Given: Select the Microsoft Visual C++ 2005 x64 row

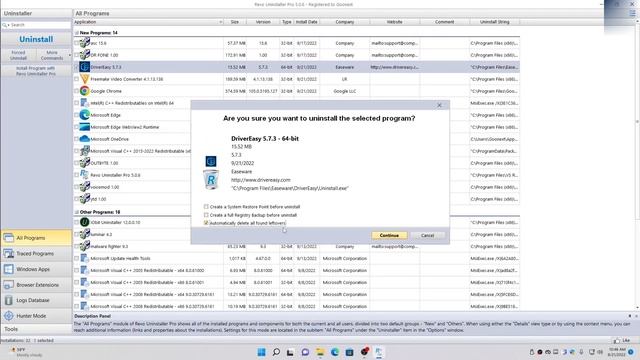Looking at the screenshot, I should (x=297, y=270).
